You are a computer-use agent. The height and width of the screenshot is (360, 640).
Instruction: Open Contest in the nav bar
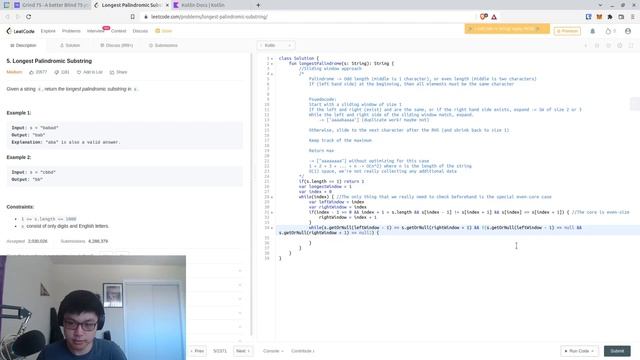(119, 31)
